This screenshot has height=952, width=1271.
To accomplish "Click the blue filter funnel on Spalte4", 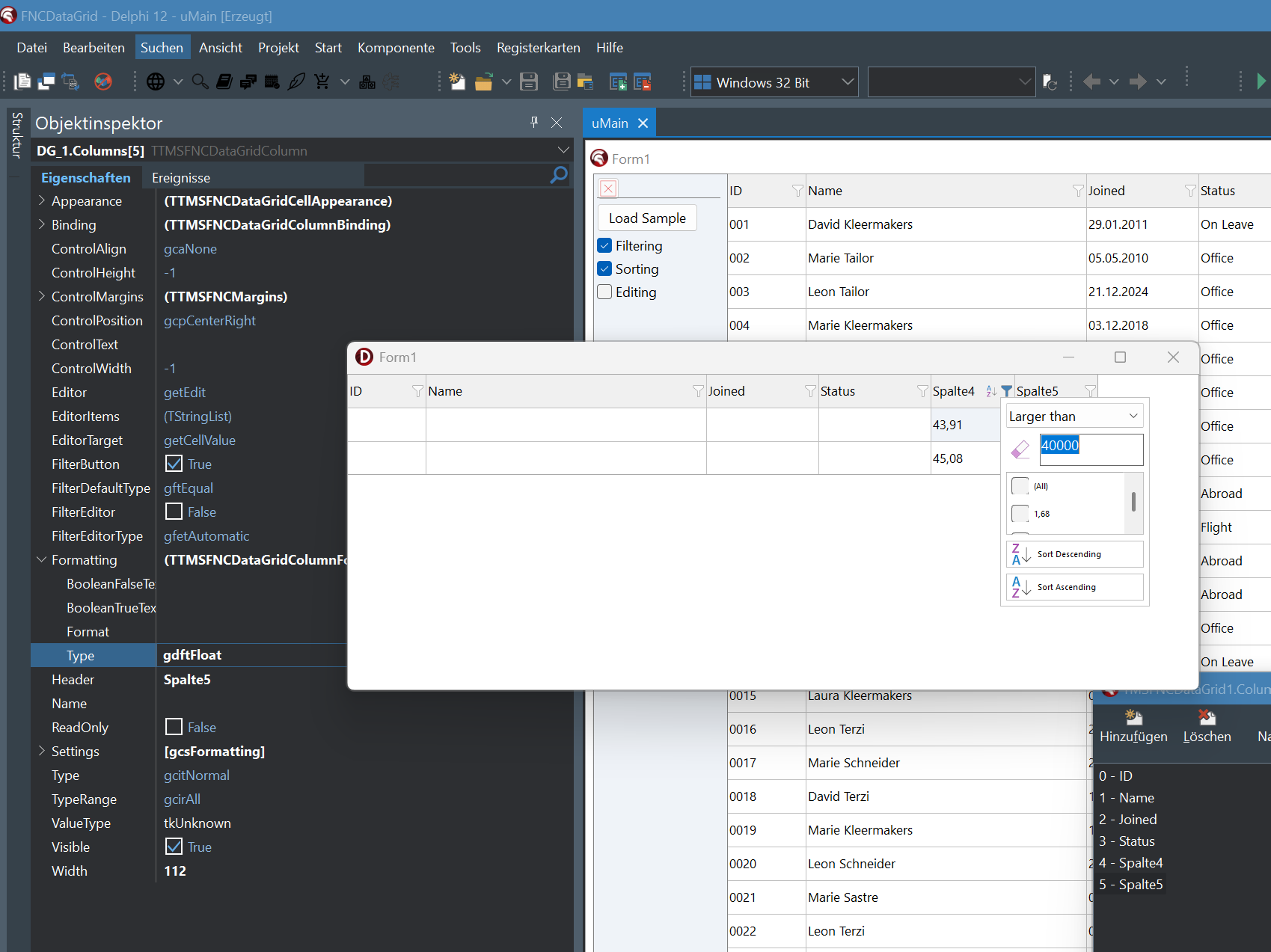I will pos(1006,390).
